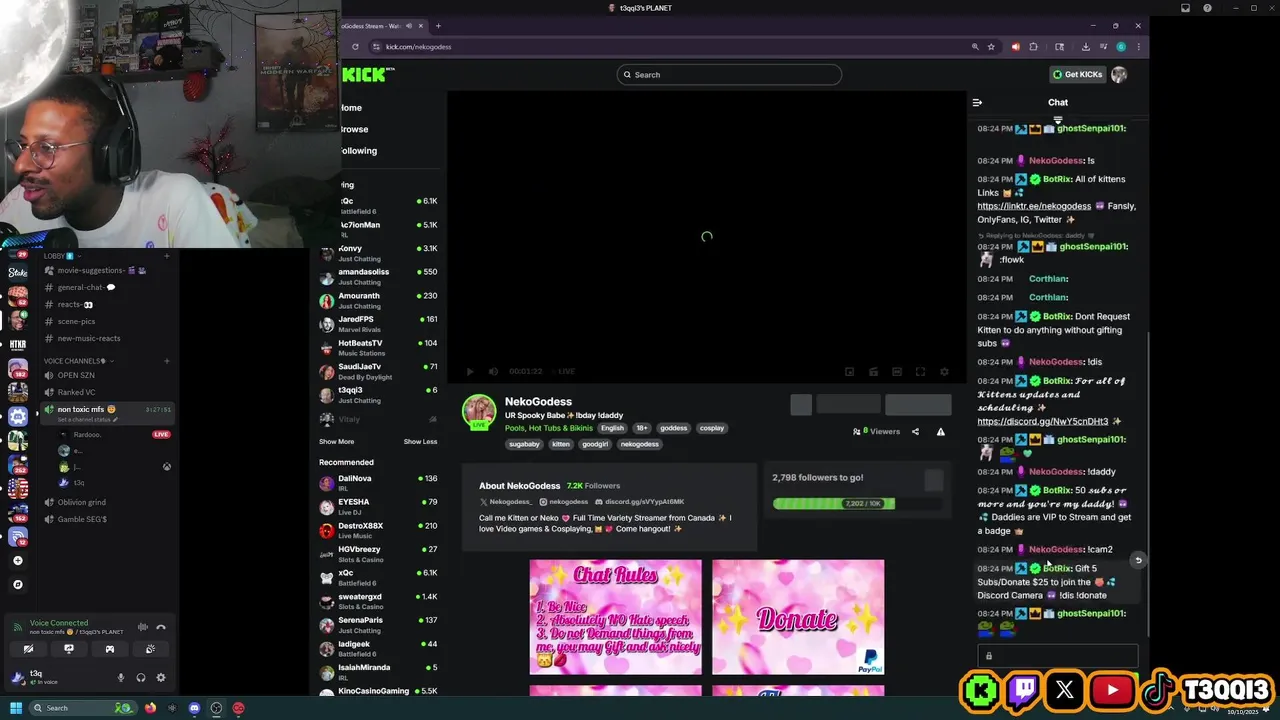Click the browser zoom magnifier icon
This screenshot has width=1280, height=720.
[975, 47]
